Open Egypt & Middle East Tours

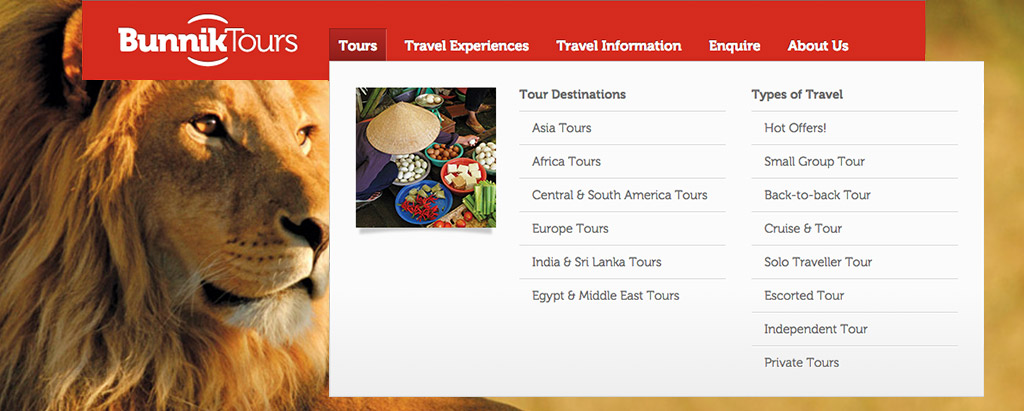[605, 295]
